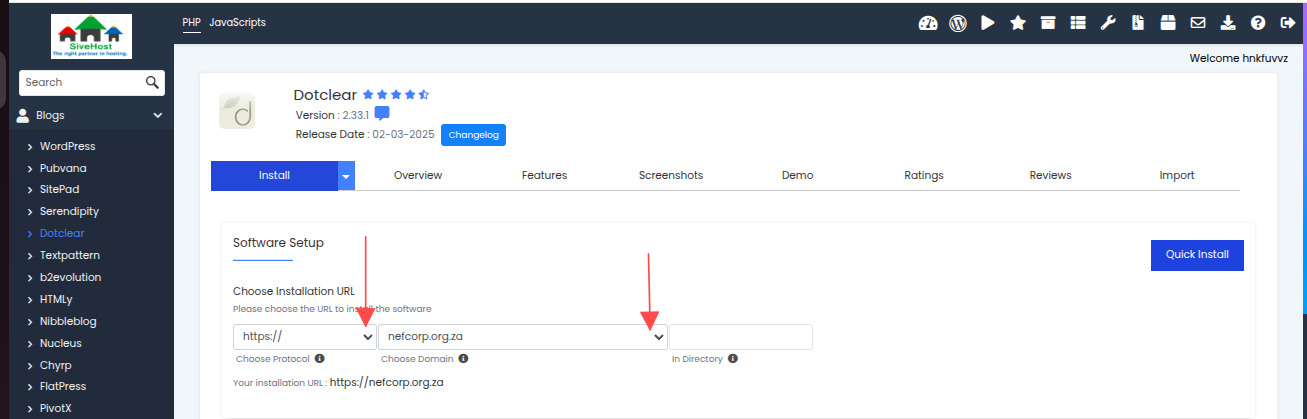Open the Features tab

coord(544,175)
